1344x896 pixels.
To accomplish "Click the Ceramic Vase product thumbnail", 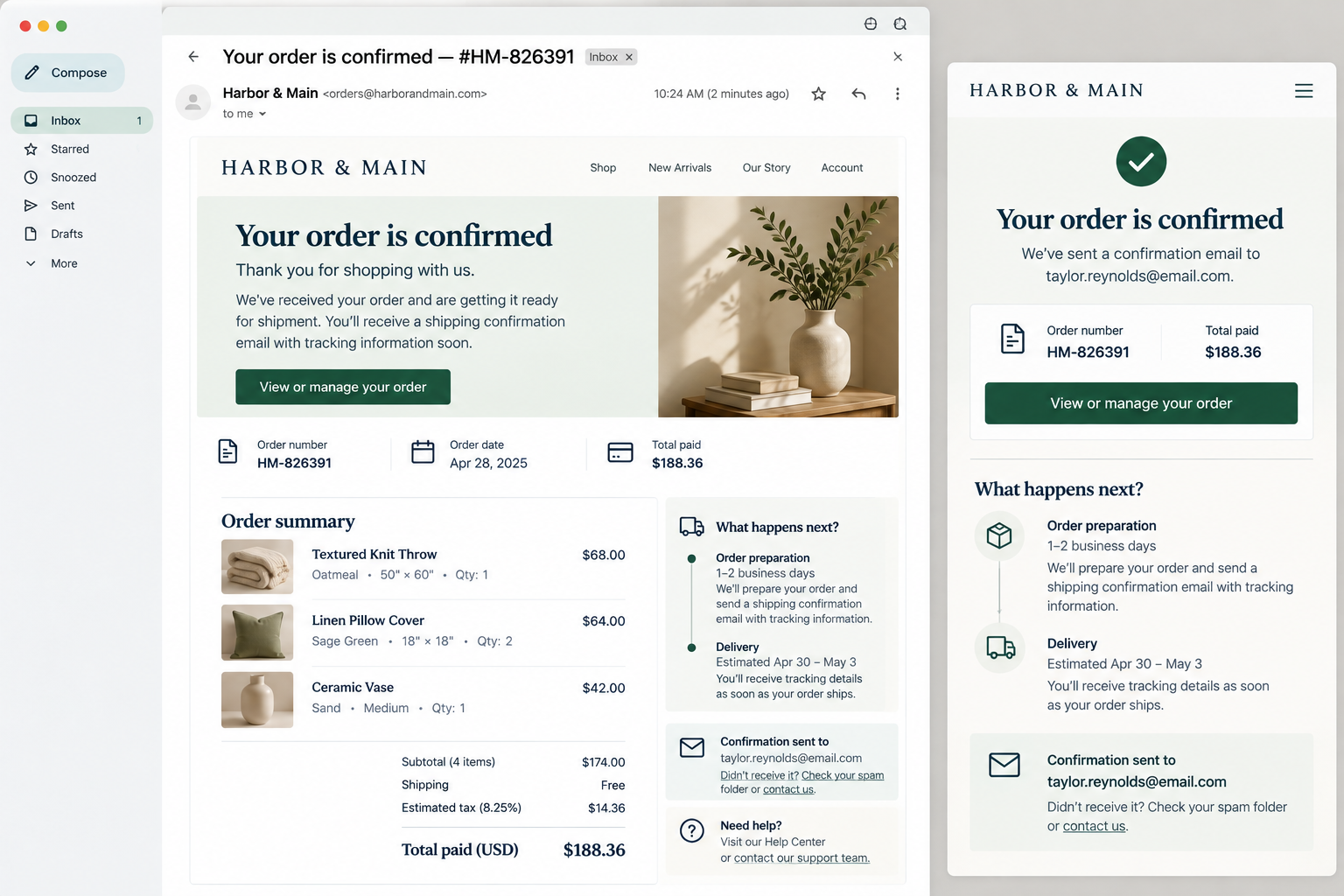I will 257,700.
